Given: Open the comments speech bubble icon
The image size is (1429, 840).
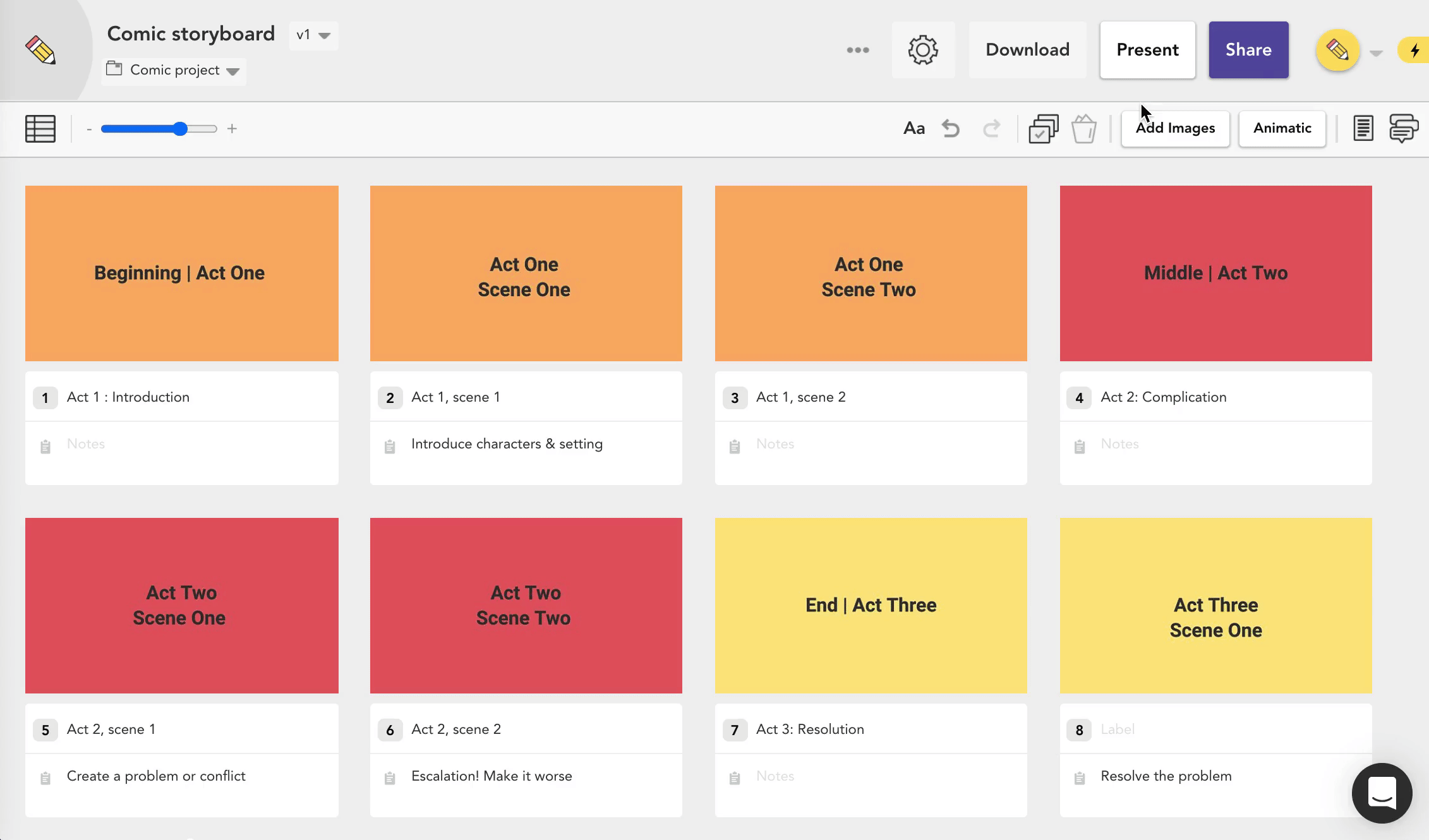Looking at the screenshot, I should [1403, 129].
